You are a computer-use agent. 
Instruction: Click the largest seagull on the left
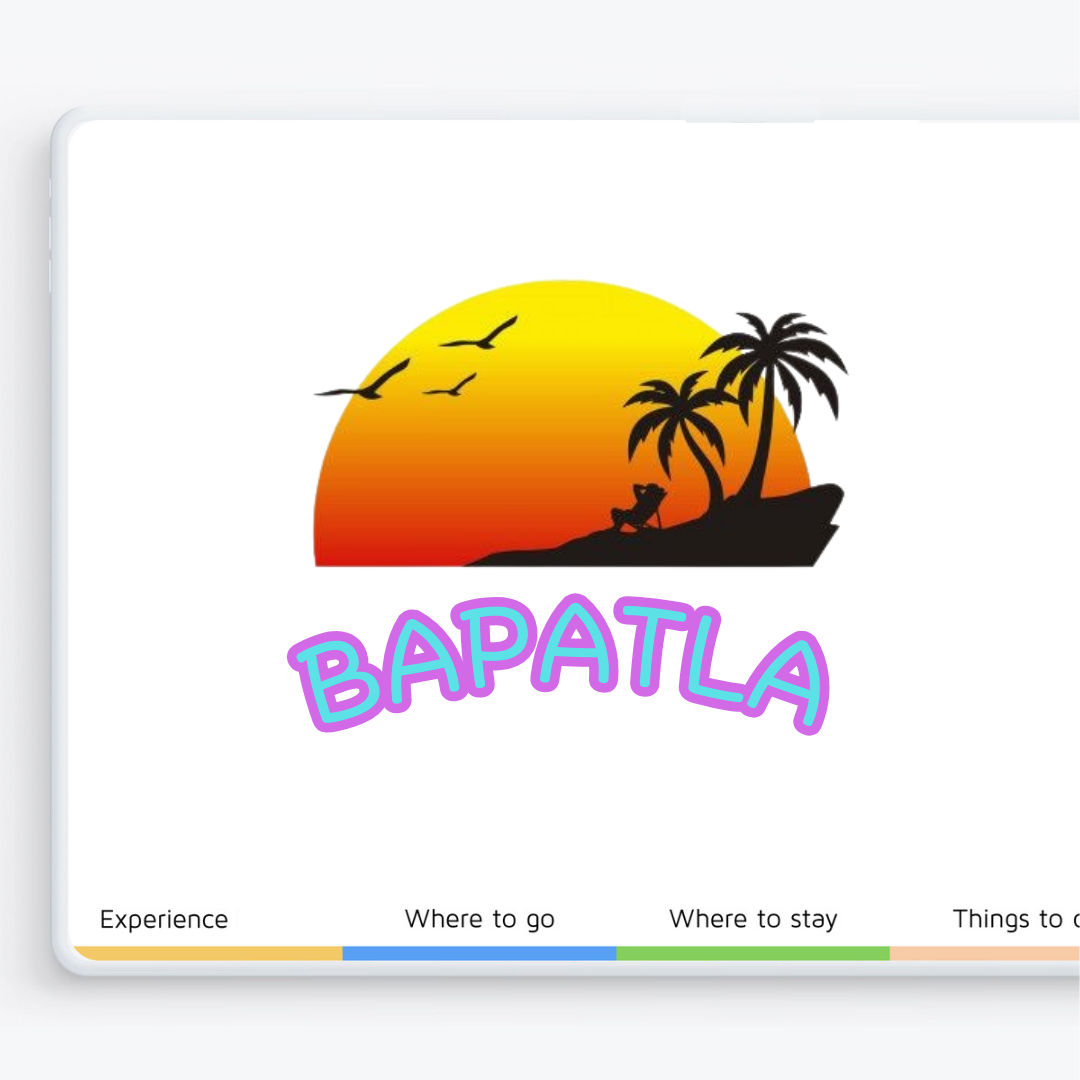click(363, 381)
